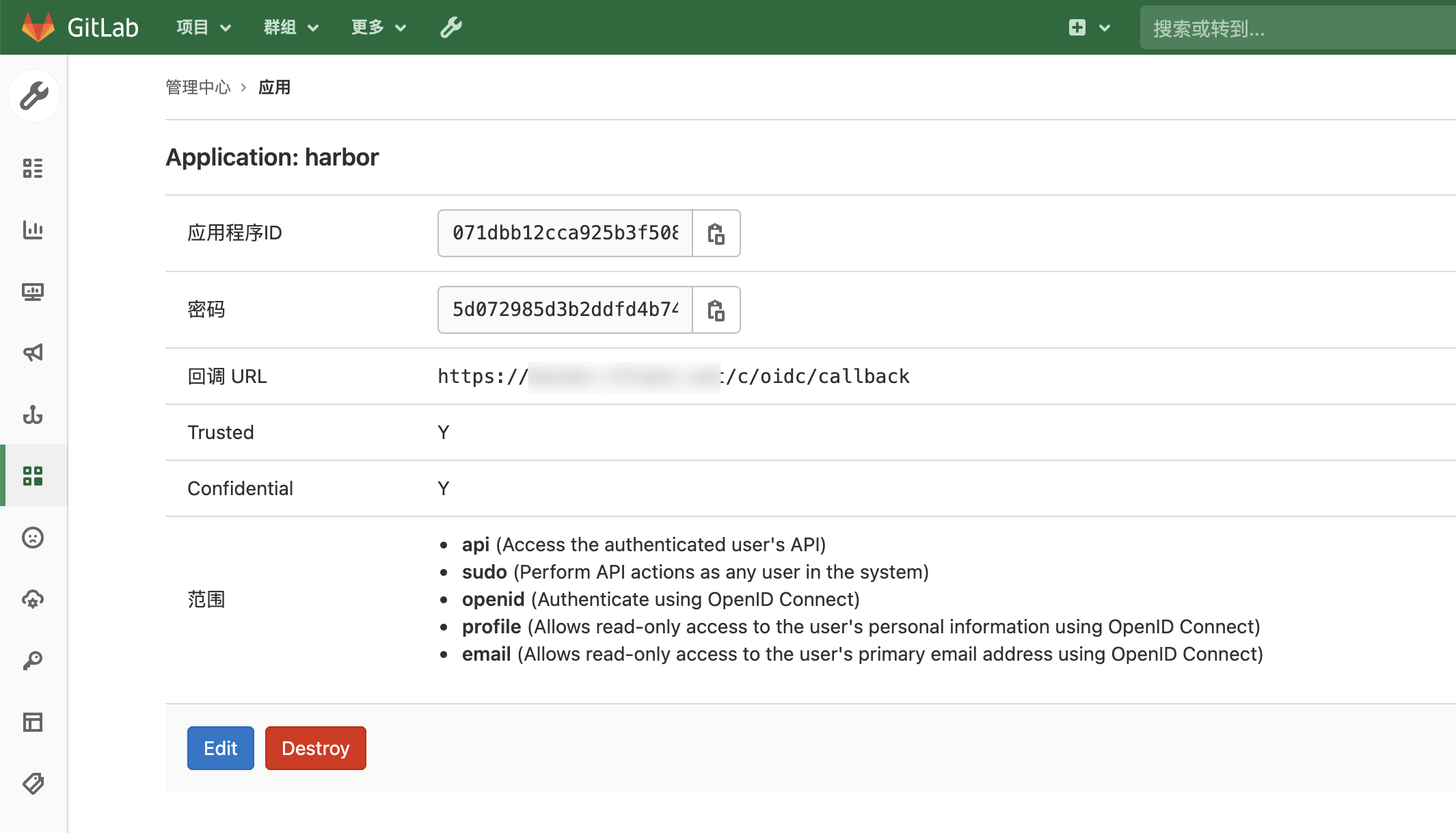Screen dimensions: 1456x833
Task: Copy the 应用程序ID to clipboard
Action: [x=716, y=233]
